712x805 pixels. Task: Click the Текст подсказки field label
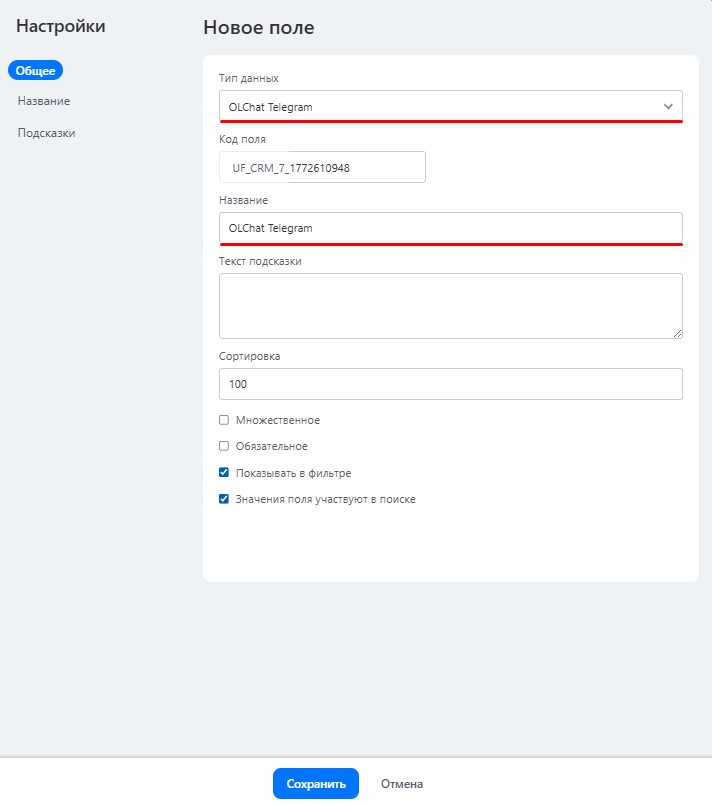click(x=260, y=261)
